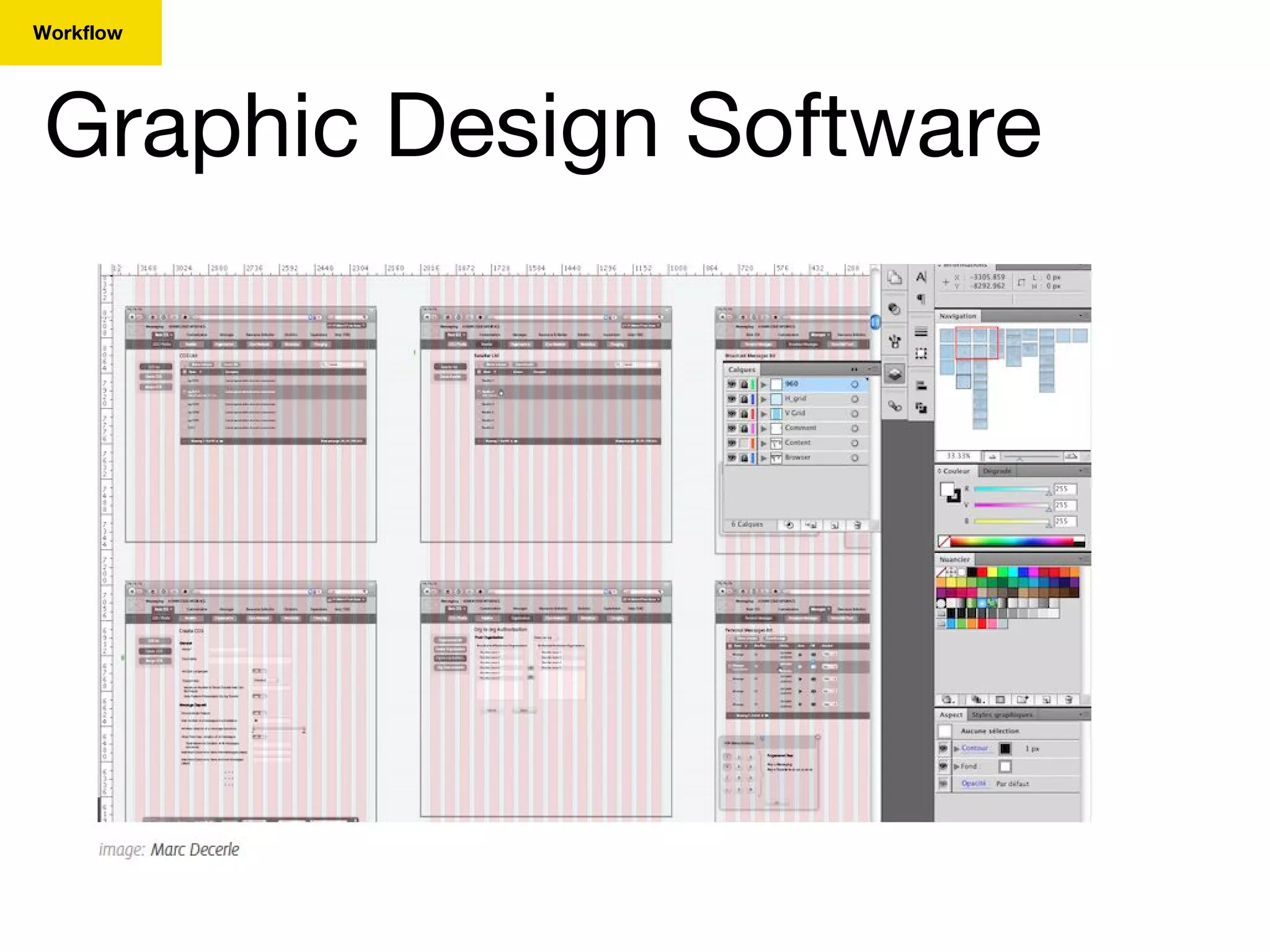Open the Transform panel dotted-square icon
This screenshot has height=952, width=1270.
click(921, 353)
